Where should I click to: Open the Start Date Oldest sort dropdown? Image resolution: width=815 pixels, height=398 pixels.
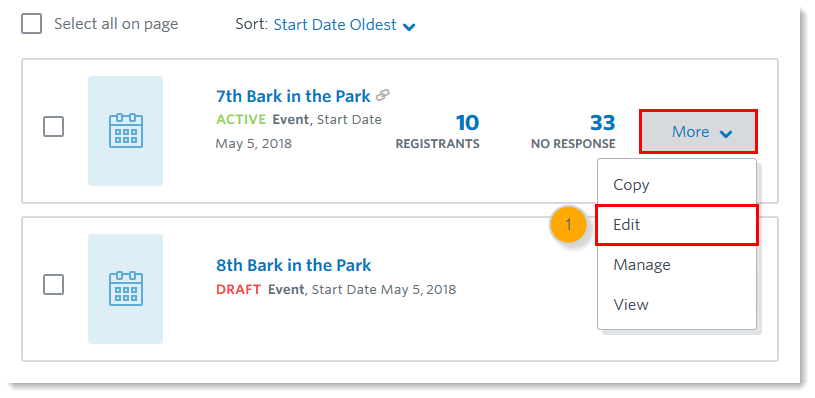[344, 24]
